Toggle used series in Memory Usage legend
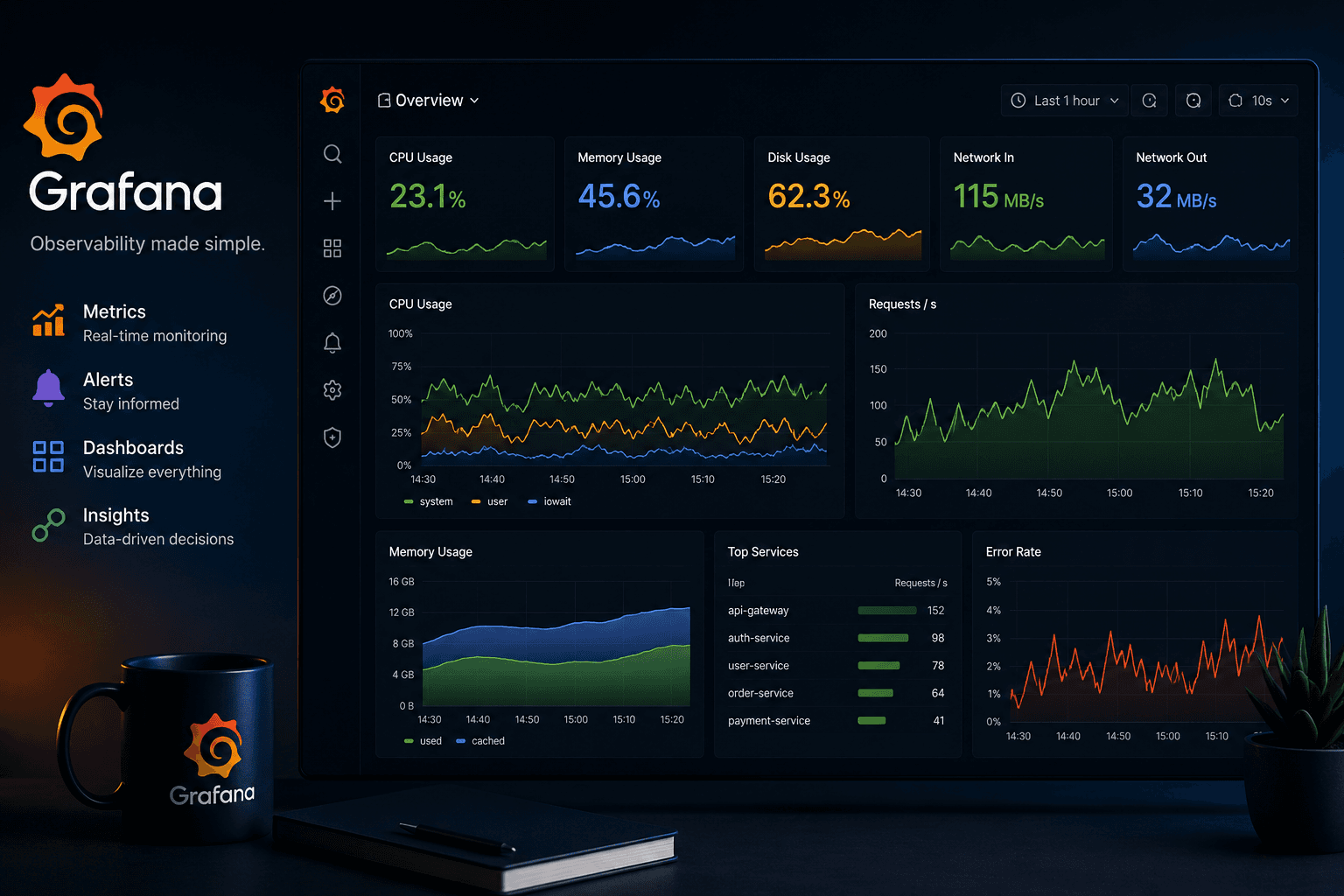This screenshot has height=896, width=1344. [423, 741]
